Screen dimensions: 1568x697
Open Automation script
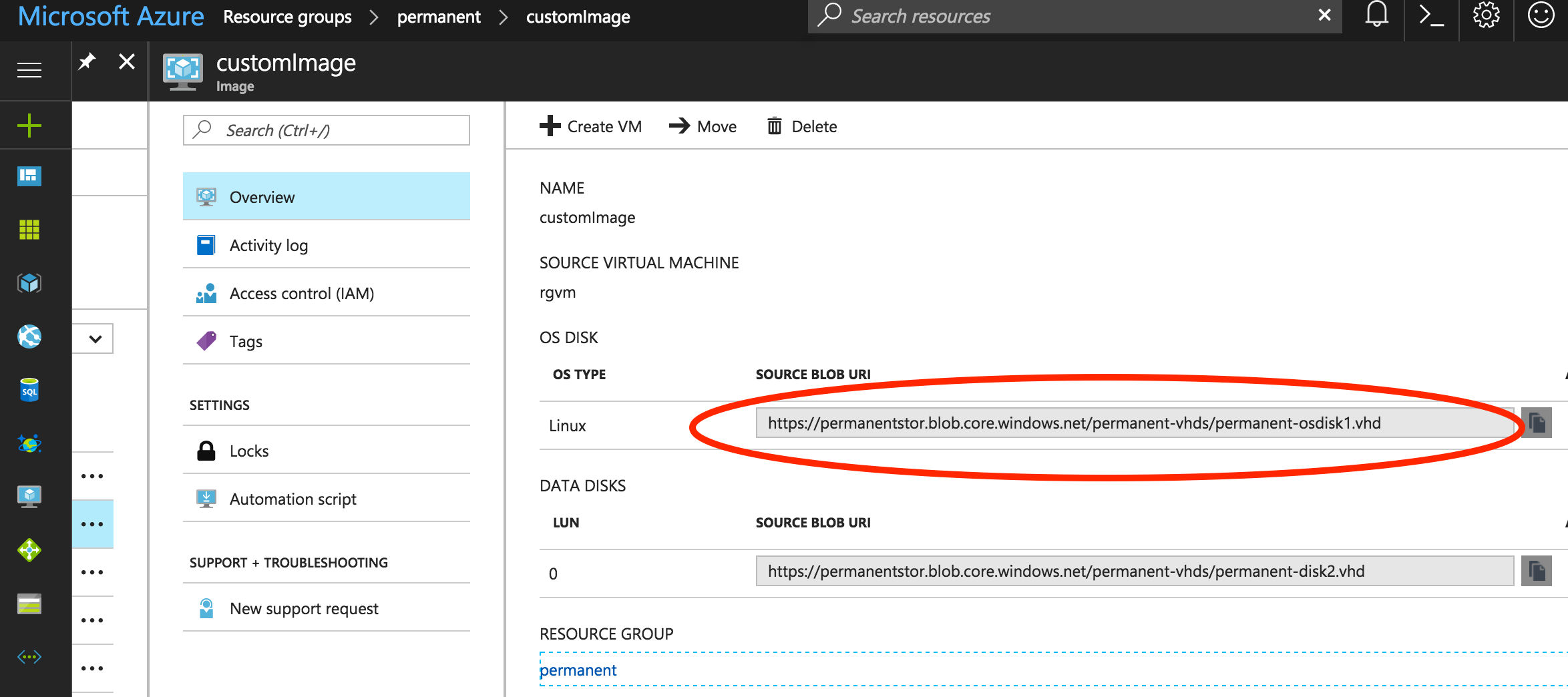point(327,499)
